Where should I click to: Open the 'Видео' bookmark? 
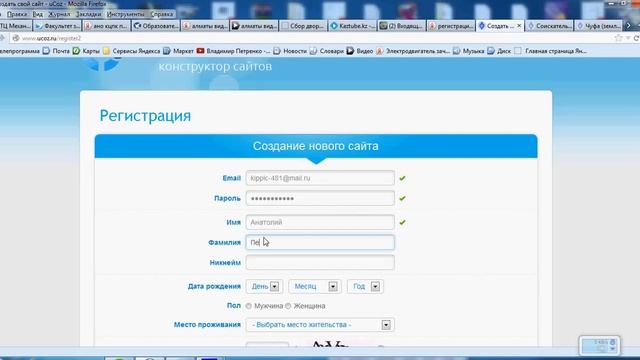[360, 51]
